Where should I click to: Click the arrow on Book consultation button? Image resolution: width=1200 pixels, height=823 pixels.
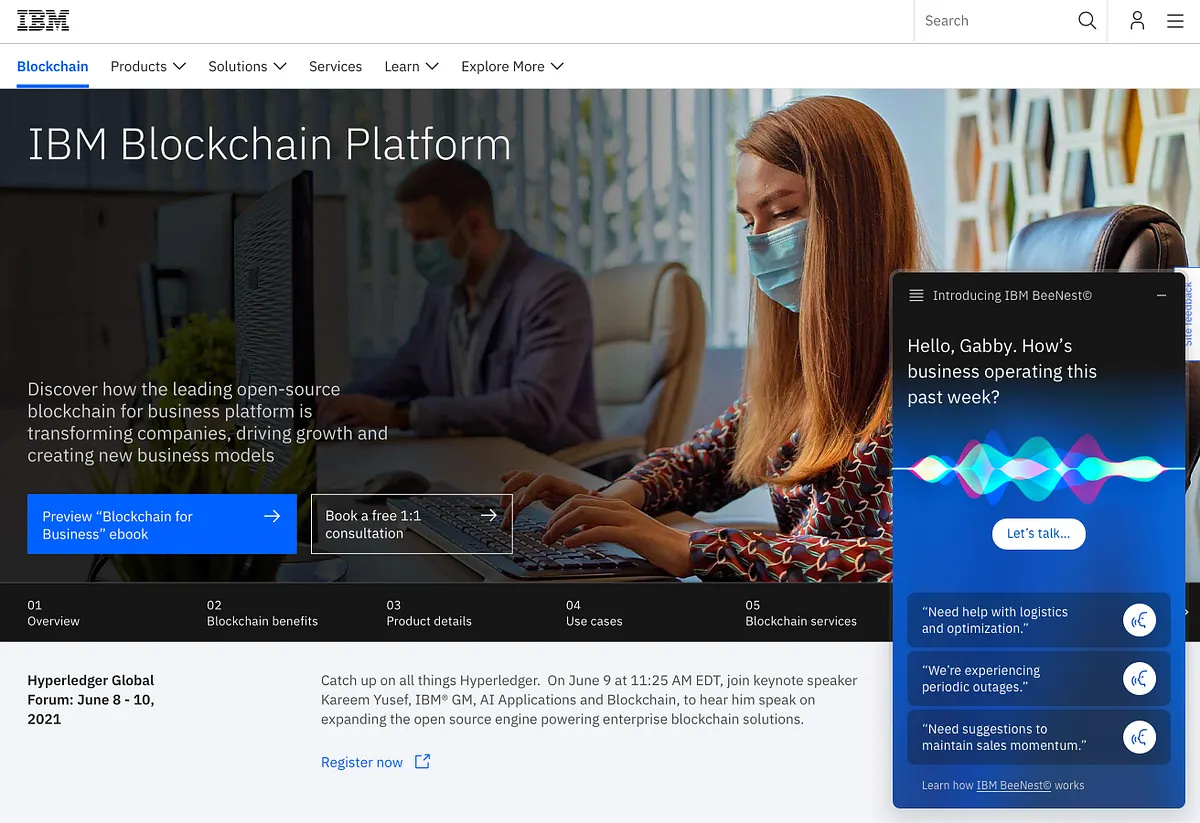[489, 515]
